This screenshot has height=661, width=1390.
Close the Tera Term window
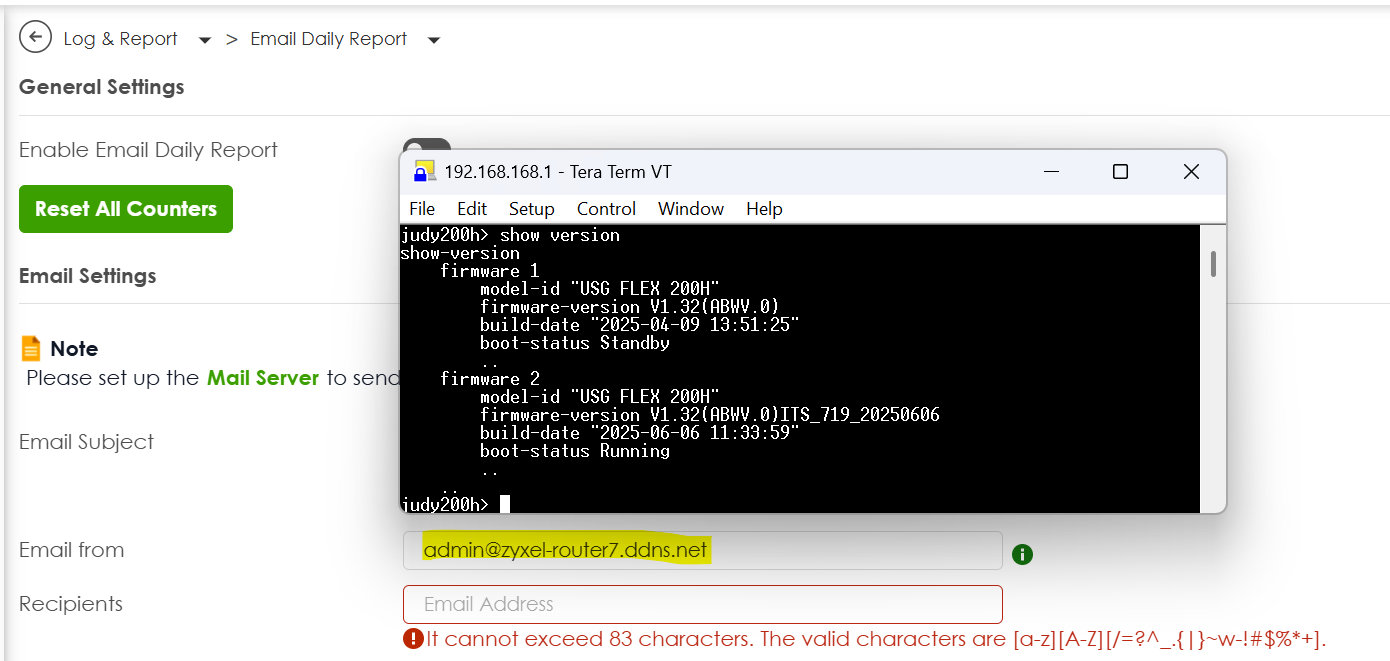click(x=1191, y=172)
